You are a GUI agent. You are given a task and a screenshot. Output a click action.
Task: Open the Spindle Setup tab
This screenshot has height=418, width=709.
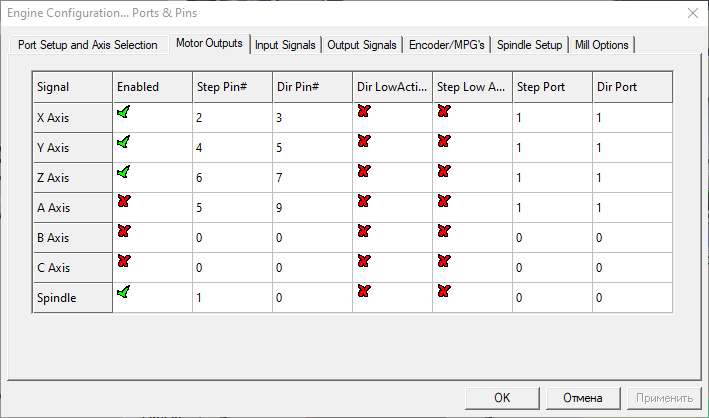[529, 45]
